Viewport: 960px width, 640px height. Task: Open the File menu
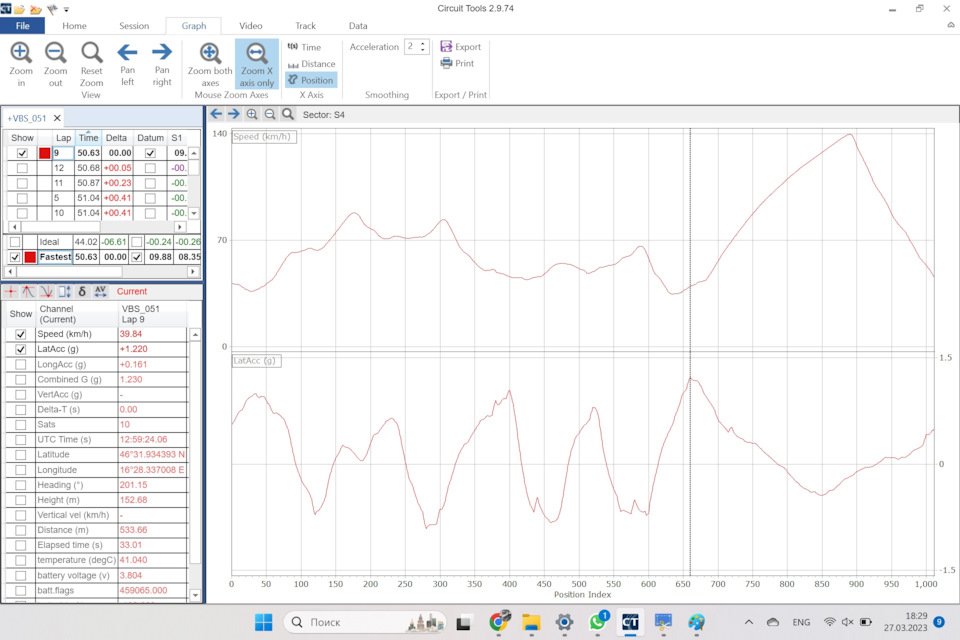pyautogui.click(x=23, y=26)
